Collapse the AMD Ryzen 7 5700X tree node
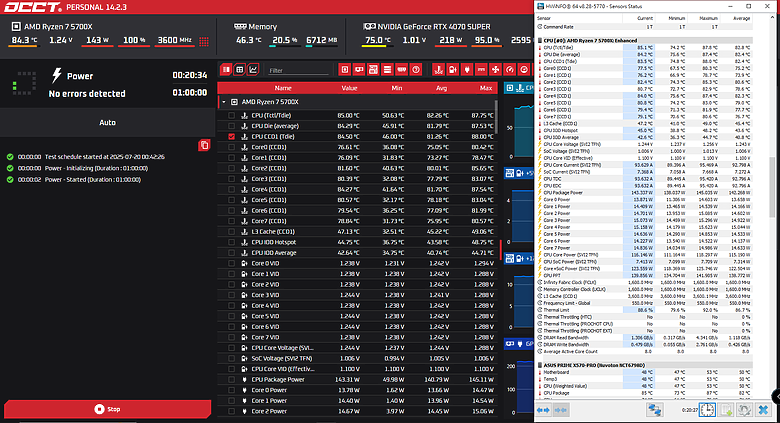 pyautogui.click(x=224, y=102)
